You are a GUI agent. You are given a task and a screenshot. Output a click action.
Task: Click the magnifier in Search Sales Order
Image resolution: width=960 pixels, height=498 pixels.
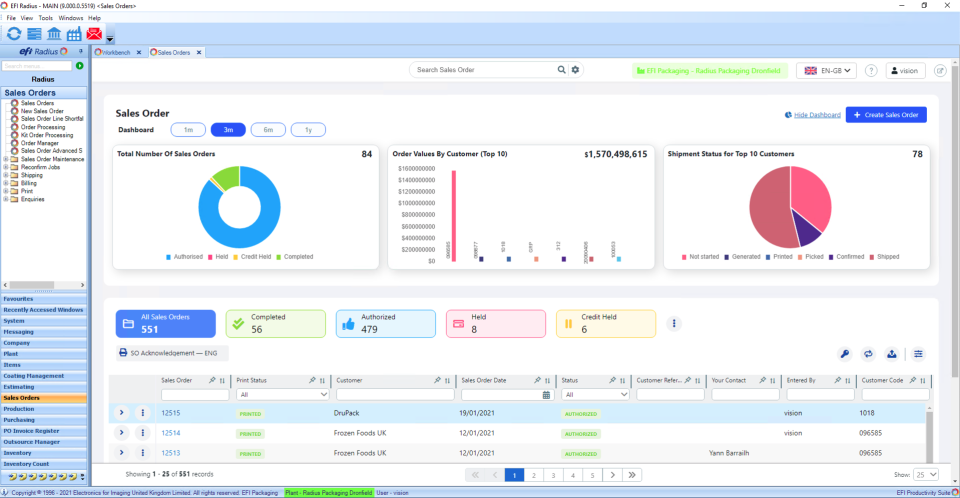[561, 70]
